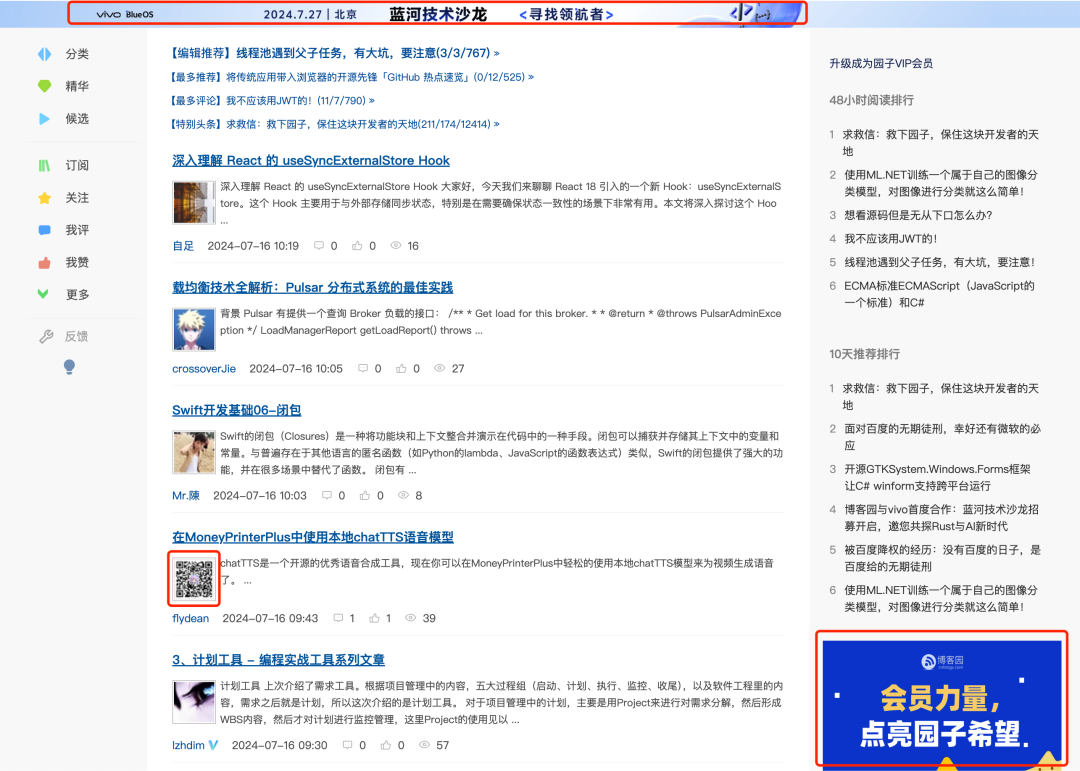The image size is (1080, 771).
Task: Open the 反馈 sidebar item
Action: 76,336
